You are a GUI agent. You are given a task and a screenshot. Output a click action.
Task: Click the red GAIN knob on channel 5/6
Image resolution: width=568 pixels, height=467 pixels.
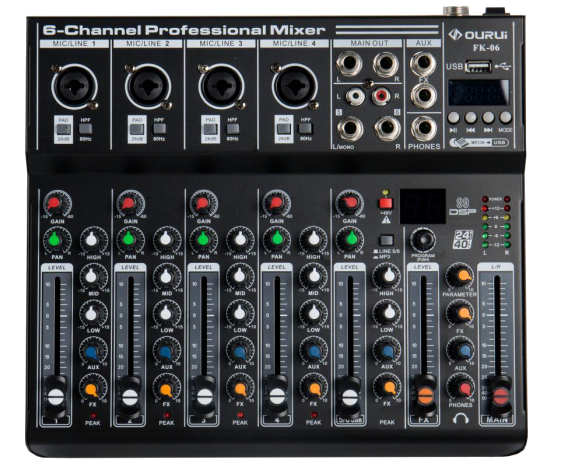pyautogui.click(x=350, y=203)
